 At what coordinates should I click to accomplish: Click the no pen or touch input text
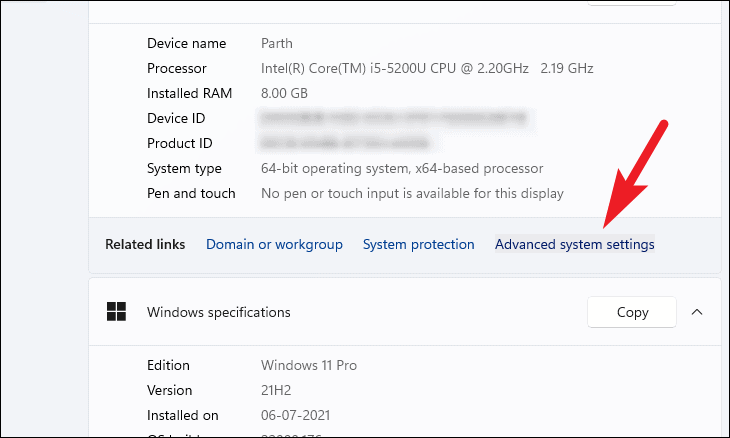tap(412, 194)
